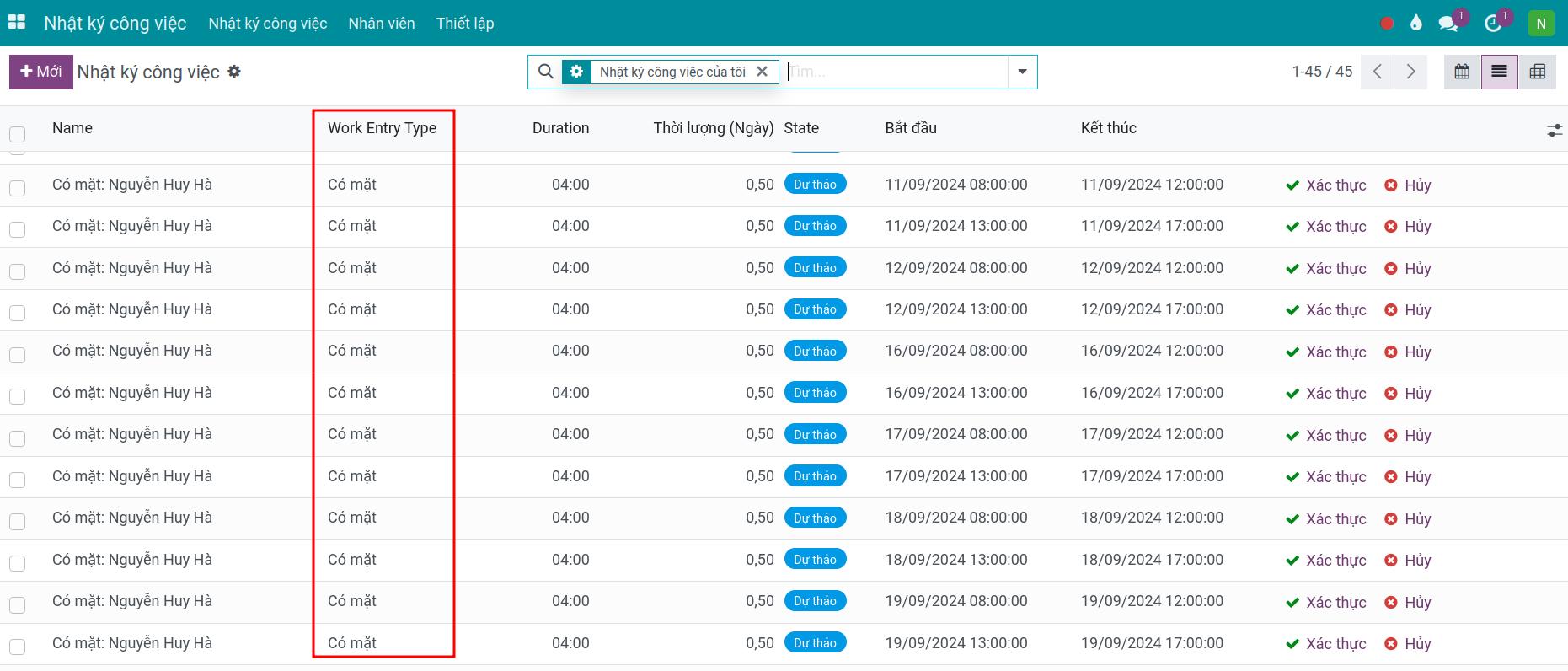Viewport: 1568px width, 671px height.
Task: Select all rows with the header checkbox
Action: [x=17, y=134]
